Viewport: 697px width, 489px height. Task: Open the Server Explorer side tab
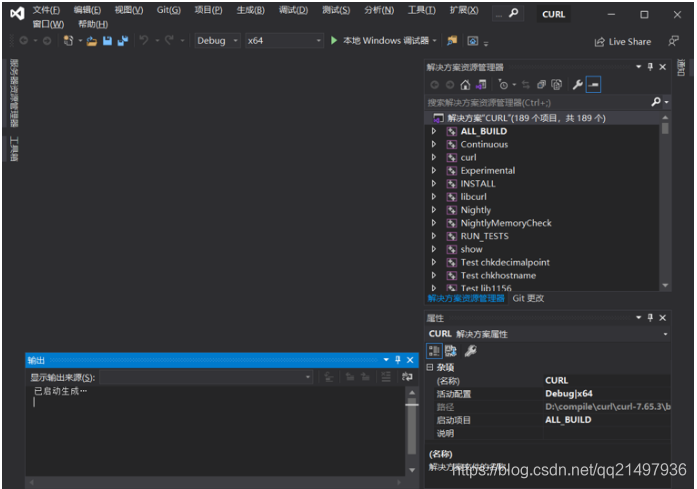coord(14,92)
